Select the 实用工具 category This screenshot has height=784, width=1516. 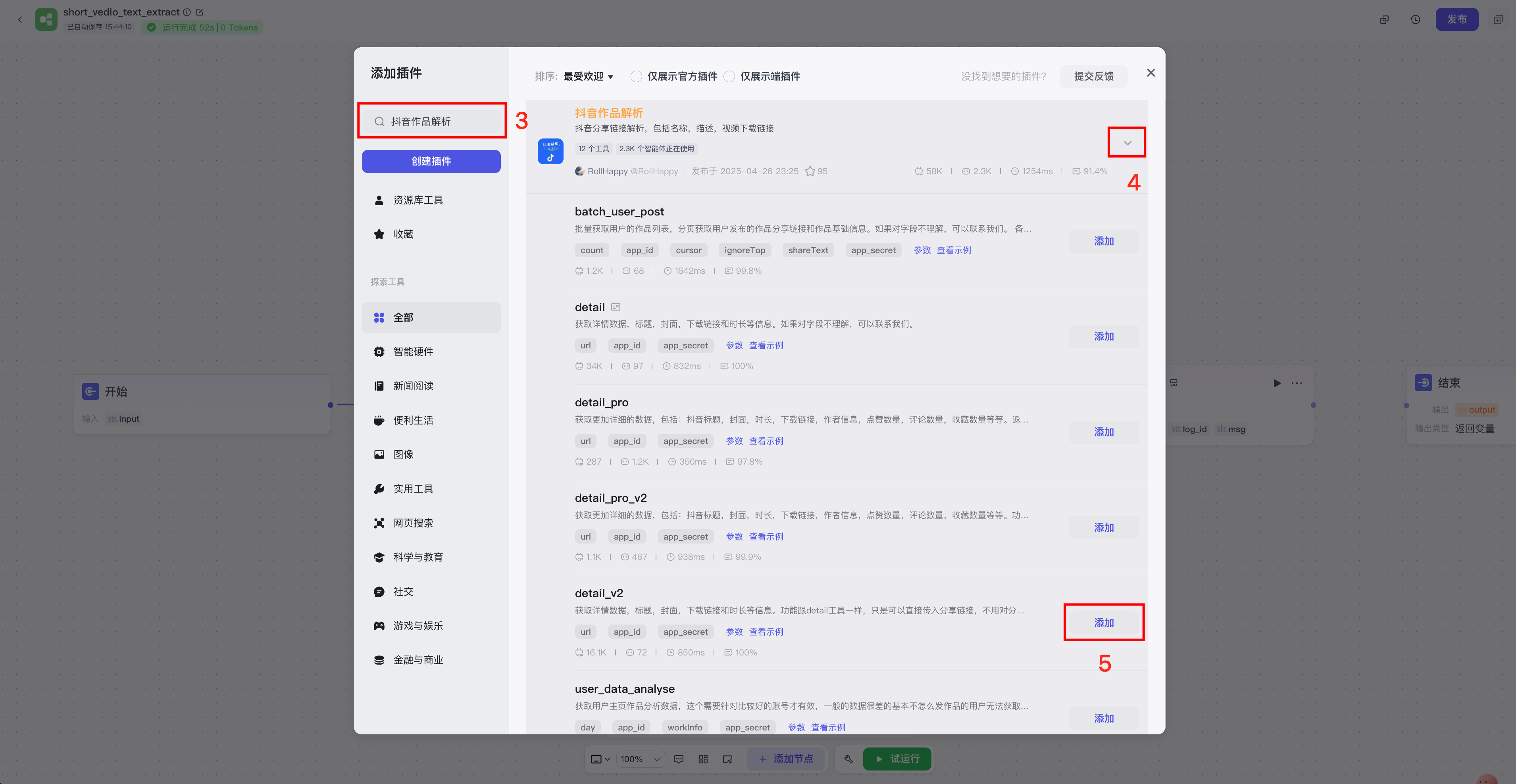431,489
